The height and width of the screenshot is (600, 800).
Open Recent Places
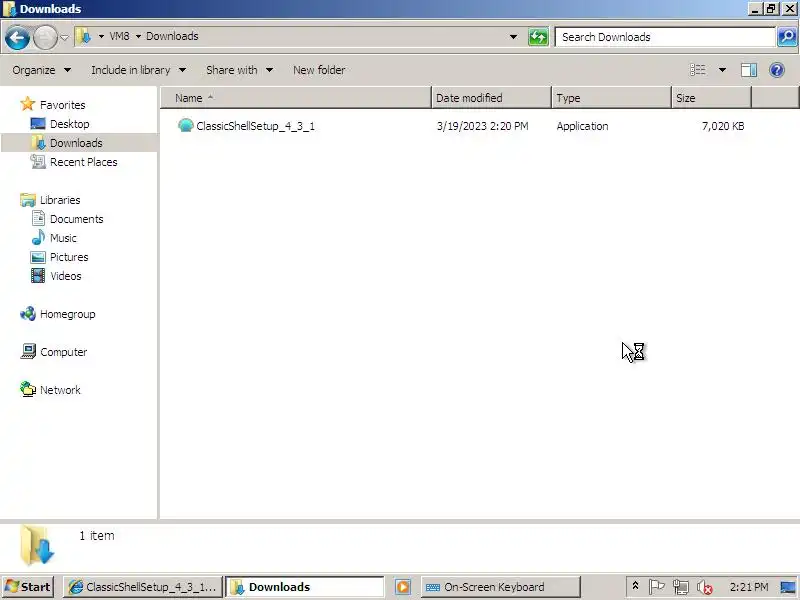click(84, 162)
